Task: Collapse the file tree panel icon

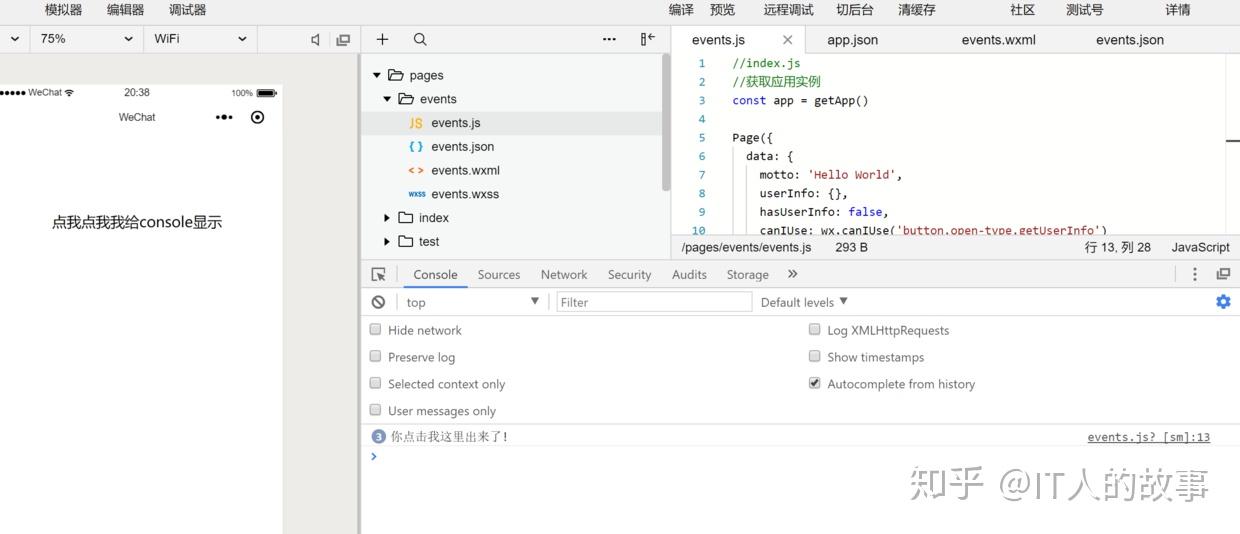Action: click(647, 39)
